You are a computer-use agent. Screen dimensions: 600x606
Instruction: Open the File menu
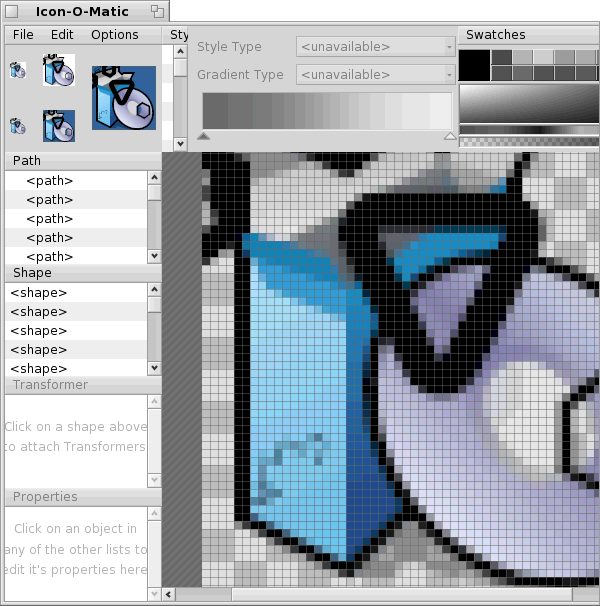(x=23, y=34)
